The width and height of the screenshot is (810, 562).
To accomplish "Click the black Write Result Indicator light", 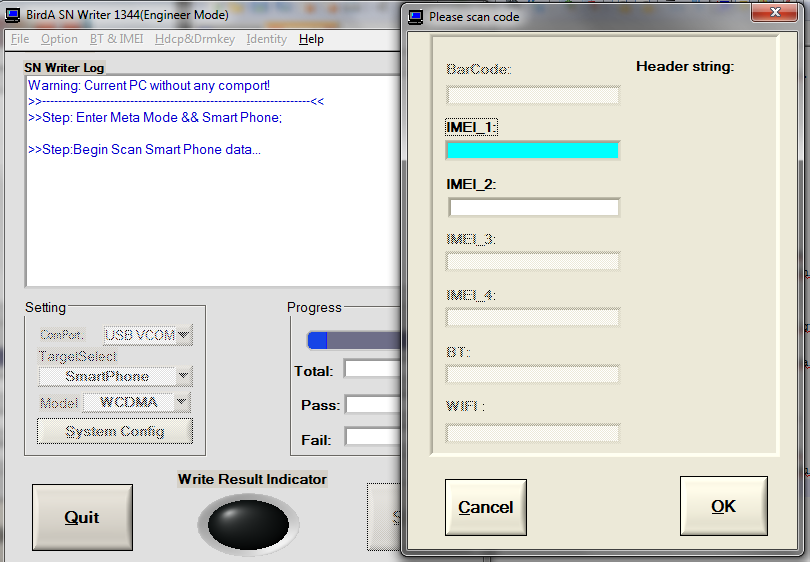I will pyautogui.click(x=248, y=523).
